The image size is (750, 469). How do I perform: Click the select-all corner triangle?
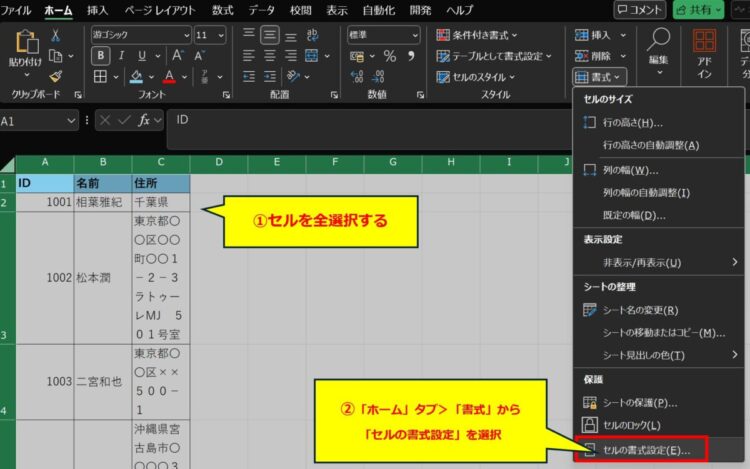(x=7, y=165)
